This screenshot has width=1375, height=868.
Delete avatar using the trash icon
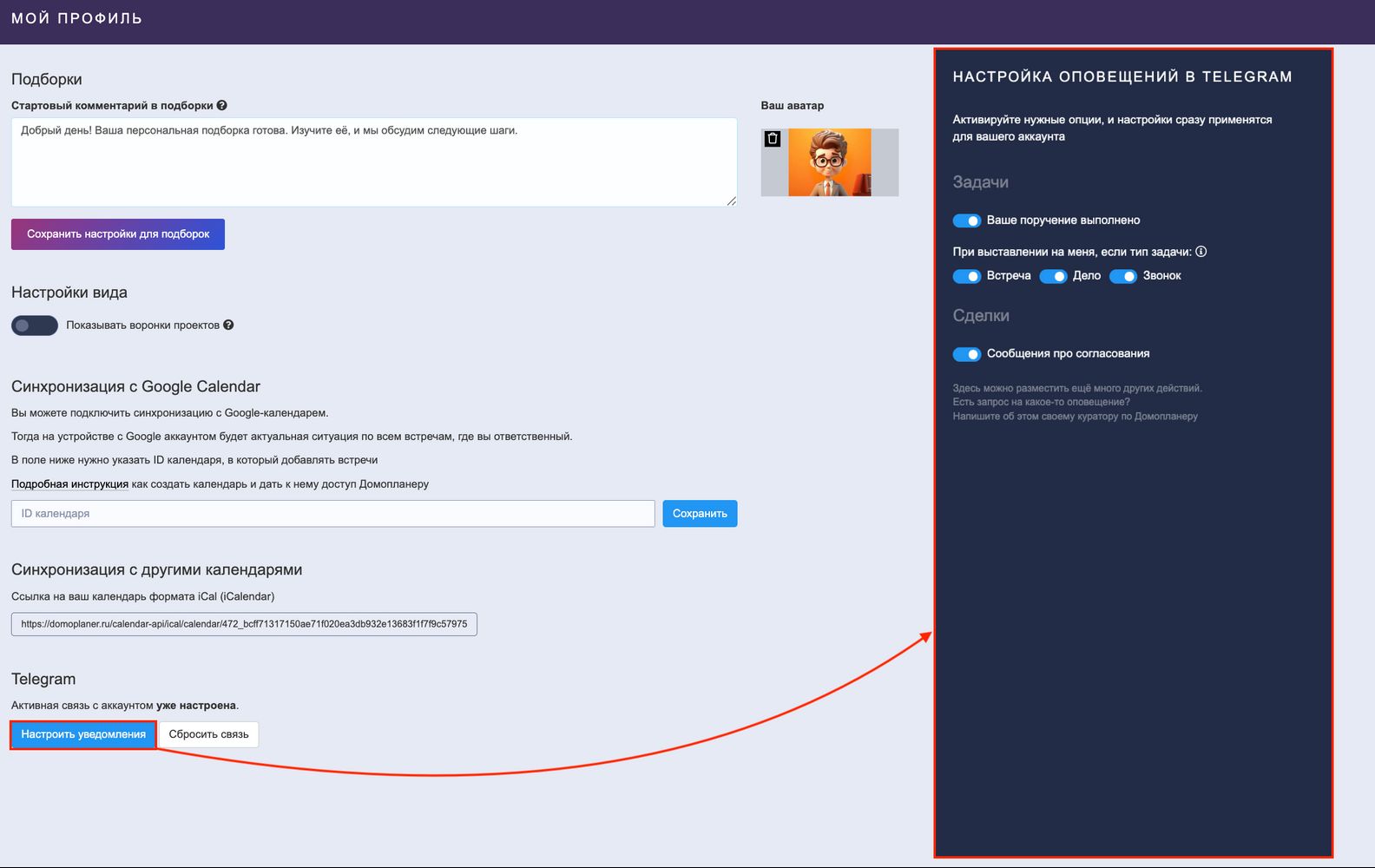[x=773, y=139]
